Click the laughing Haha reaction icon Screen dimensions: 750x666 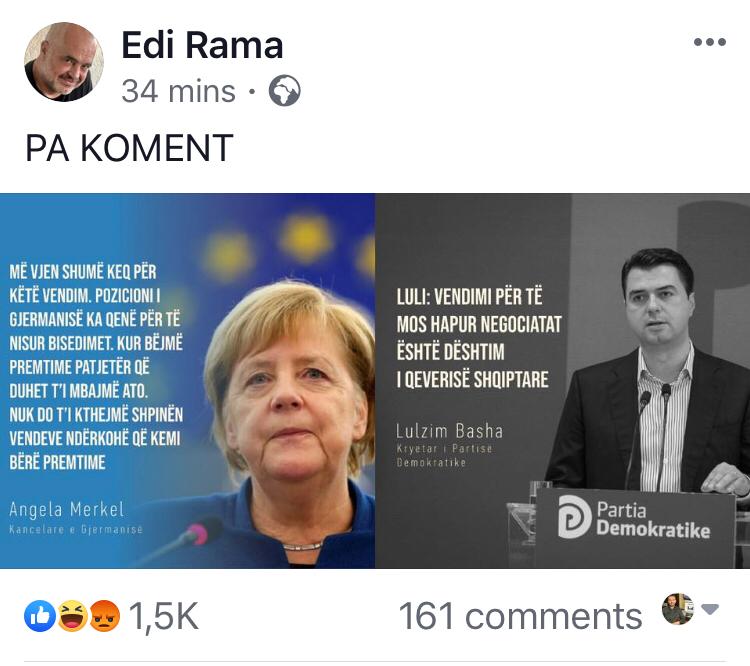pos(73,616)
